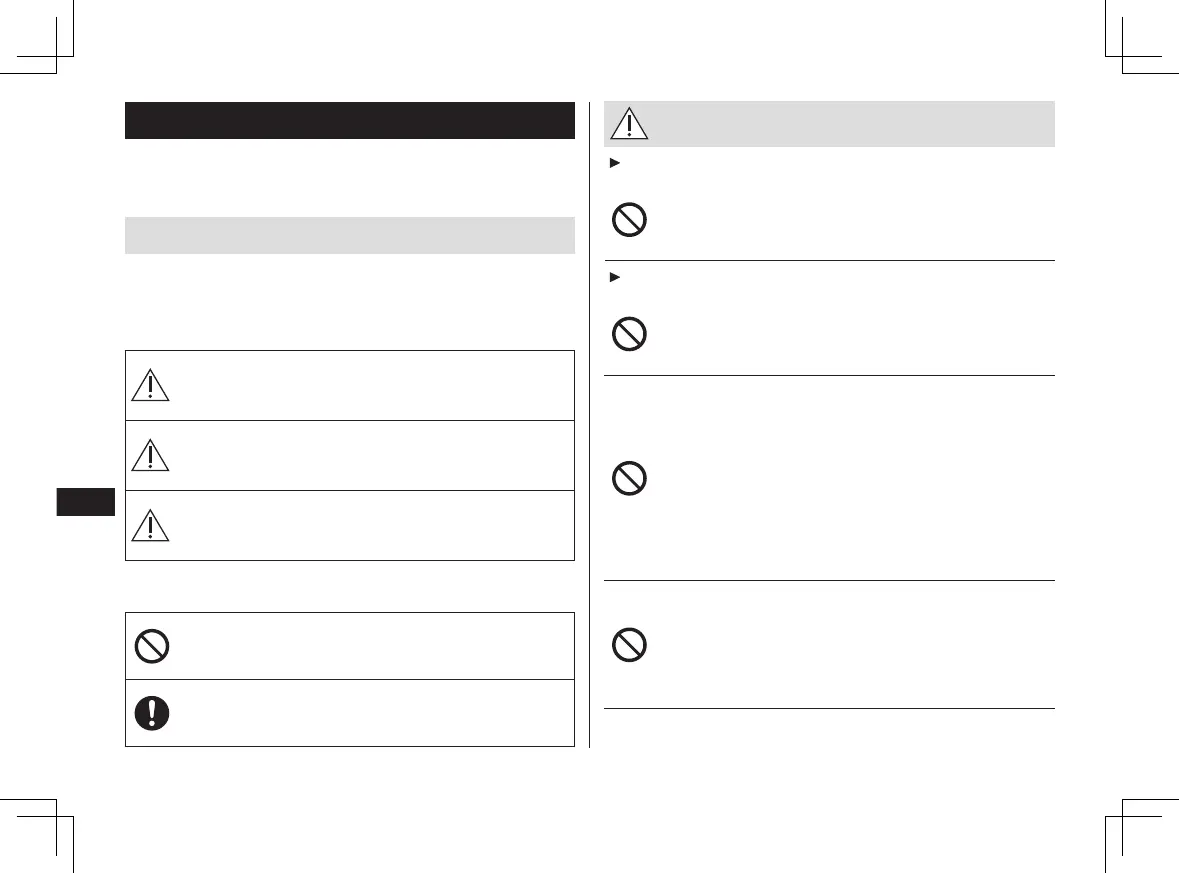Click the prohibition symbol in the left symbol table

150,646
